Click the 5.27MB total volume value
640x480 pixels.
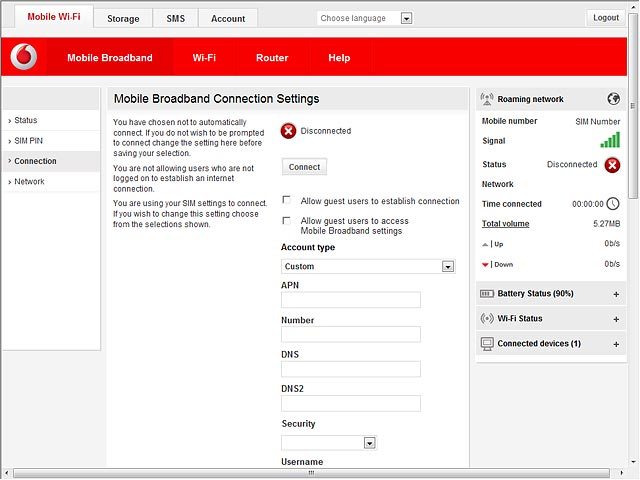click(607, 224)
